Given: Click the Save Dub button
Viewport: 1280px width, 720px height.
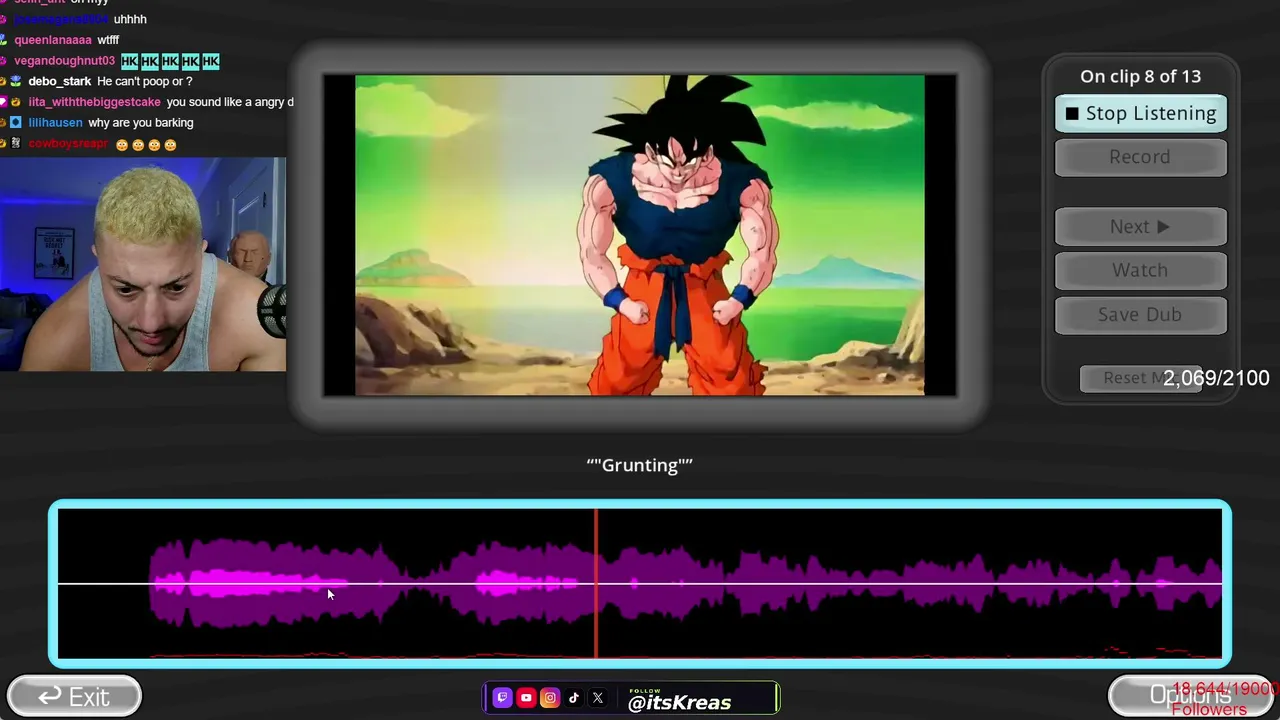Looking at the screenshot, I should pos(1141,314).
